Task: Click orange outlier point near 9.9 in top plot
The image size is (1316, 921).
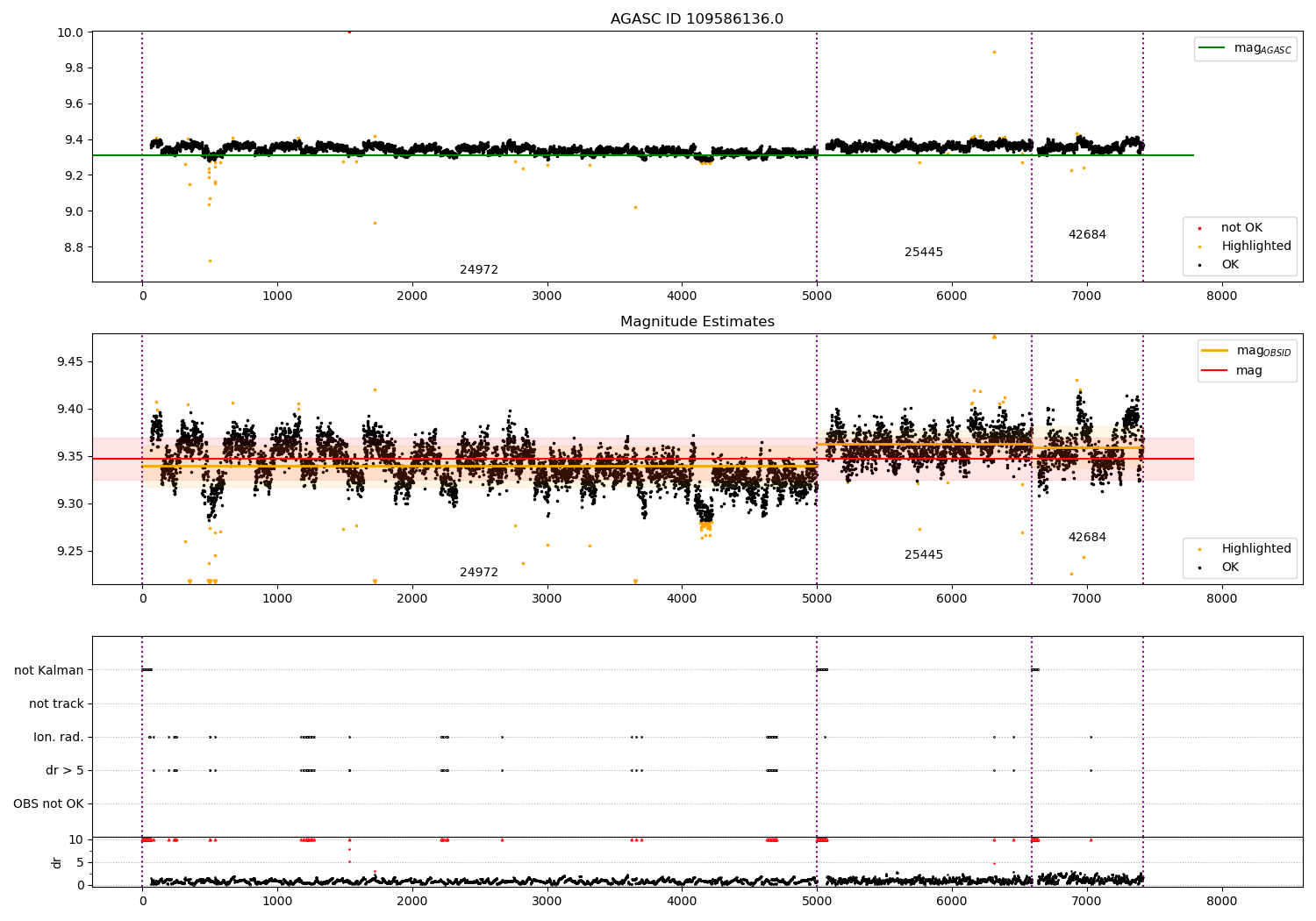Action: 994,52
